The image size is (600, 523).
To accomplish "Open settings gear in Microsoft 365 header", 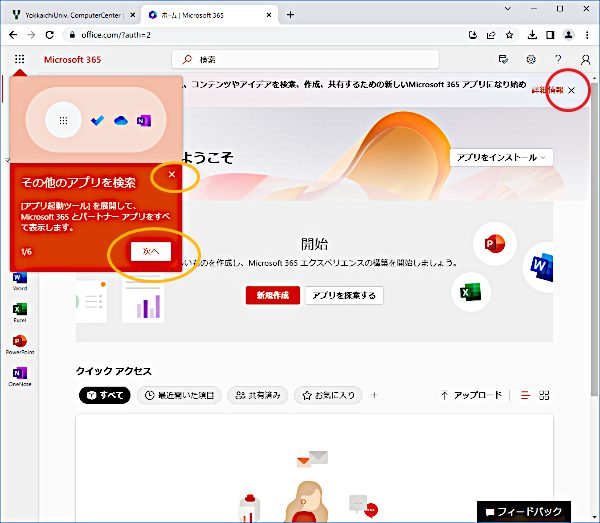I will coord(531,59).
